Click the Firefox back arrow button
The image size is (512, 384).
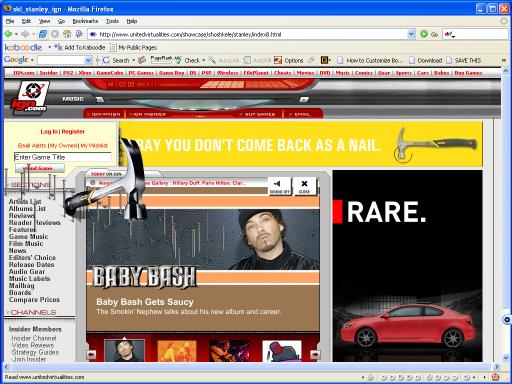(8, 34)
